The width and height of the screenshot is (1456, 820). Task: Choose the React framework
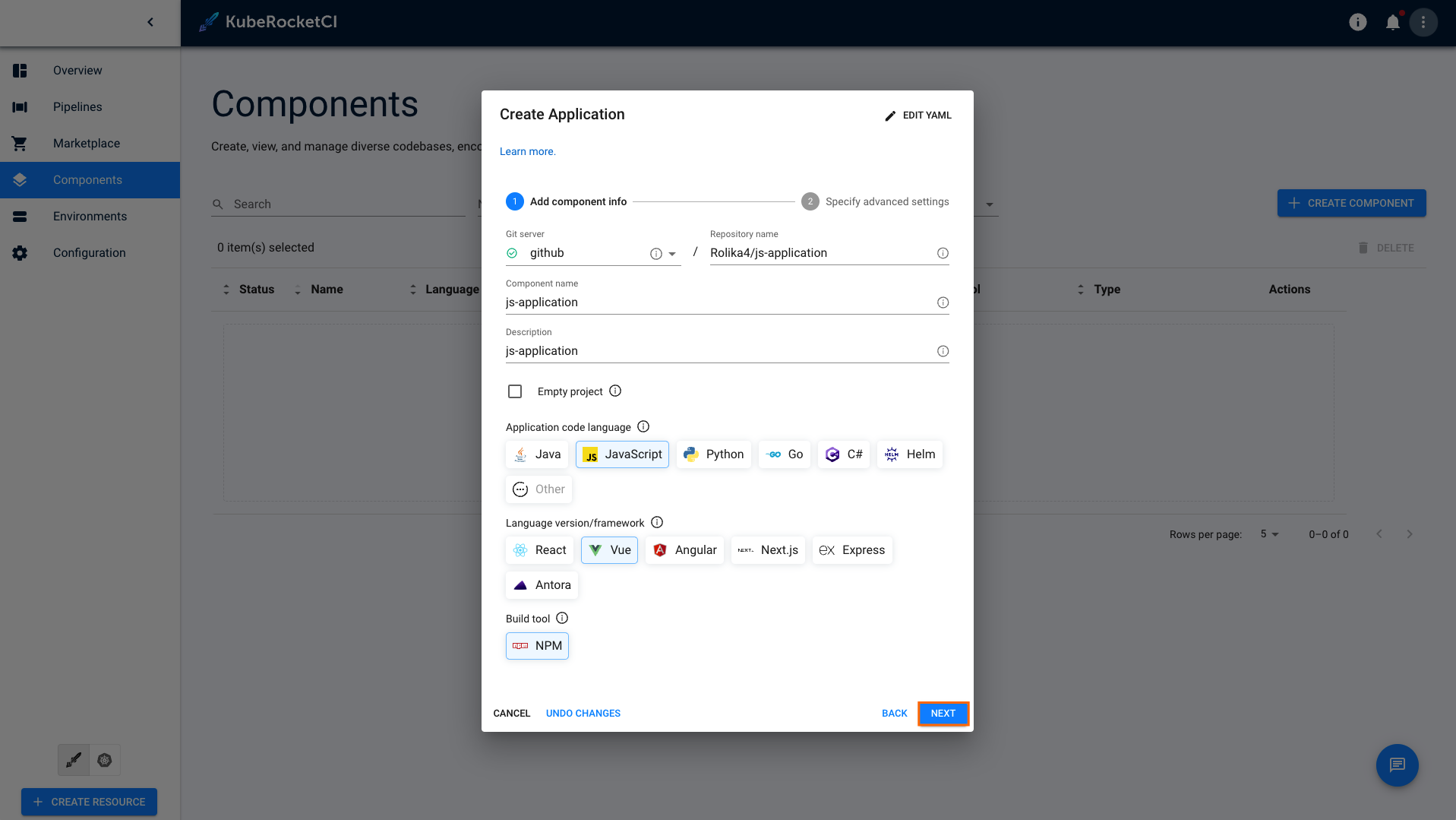click(x=539, y=550)
